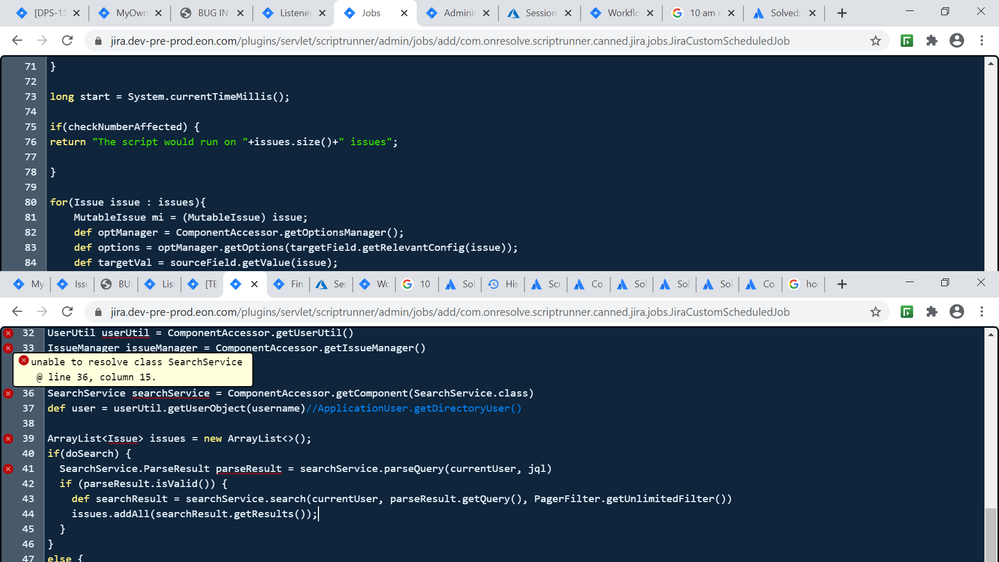
Task: Click the error marker on line 41
Action: coord(8,469)
